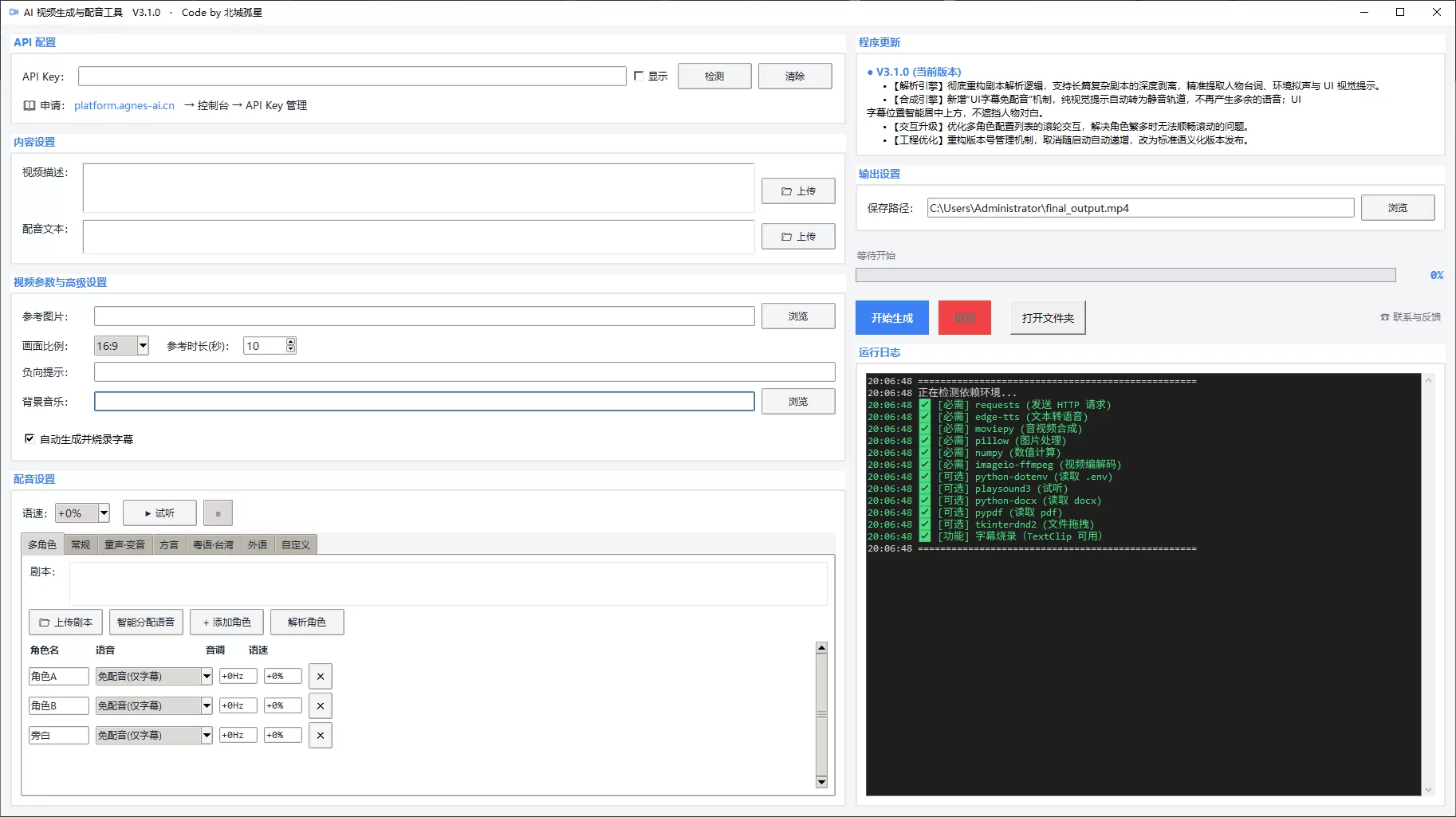The width and height of the screenshot is (1456, 817).
Task: Click the 清除 button
Action: pos(795,77)
